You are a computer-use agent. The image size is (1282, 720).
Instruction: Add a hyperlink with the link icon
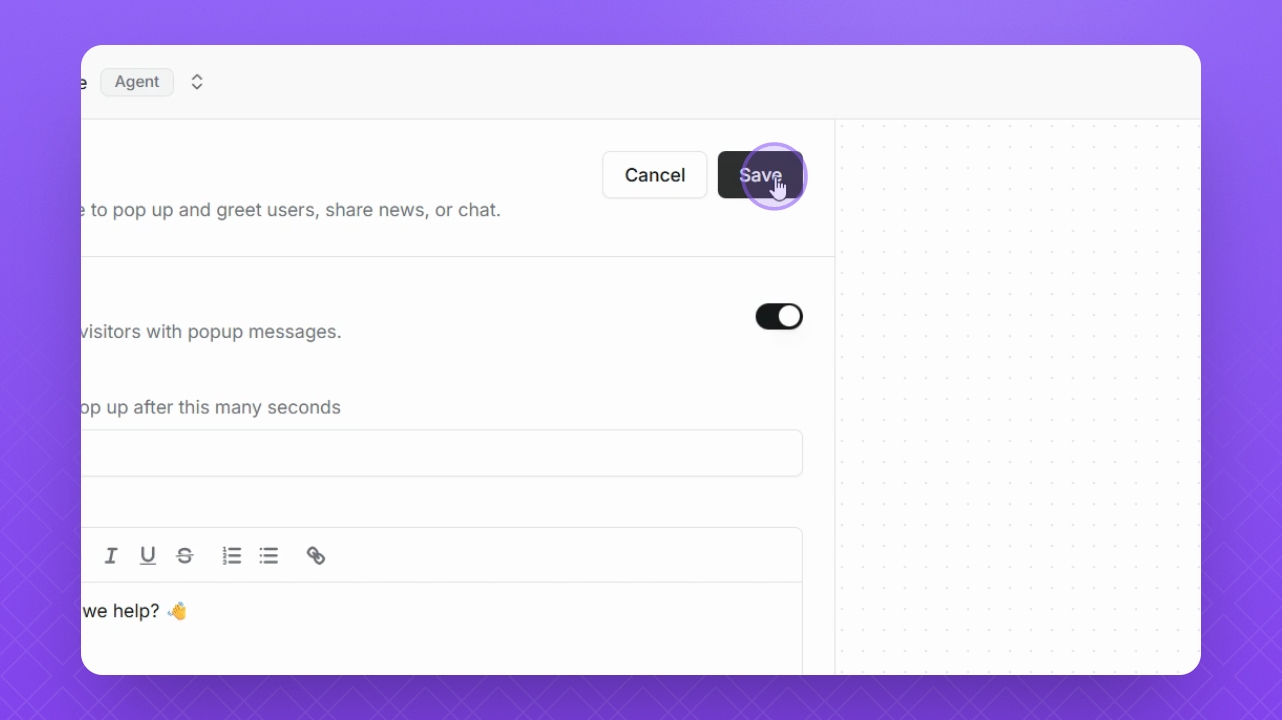pyautogui.click(x=316, y=555)
